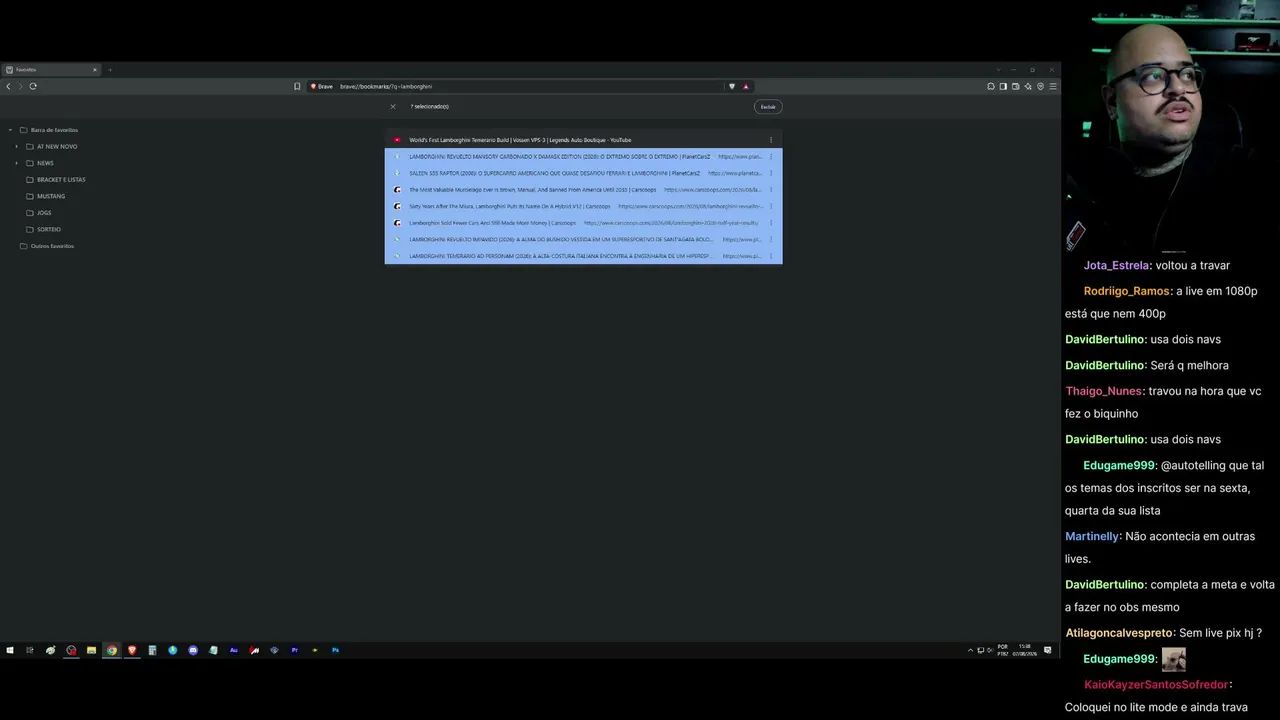
Task: Select the Sixty Years After The Miura bookmark
Action: pyautogui.click(x=583, y=206)
